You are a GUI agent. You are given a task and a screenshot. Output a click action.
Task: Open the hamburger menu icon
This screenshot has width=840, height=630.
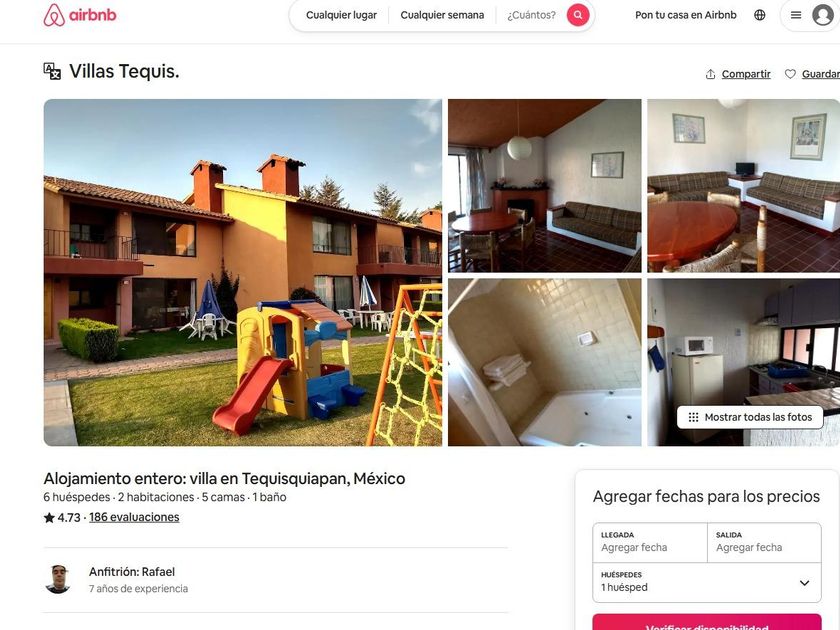pos(796,15)
